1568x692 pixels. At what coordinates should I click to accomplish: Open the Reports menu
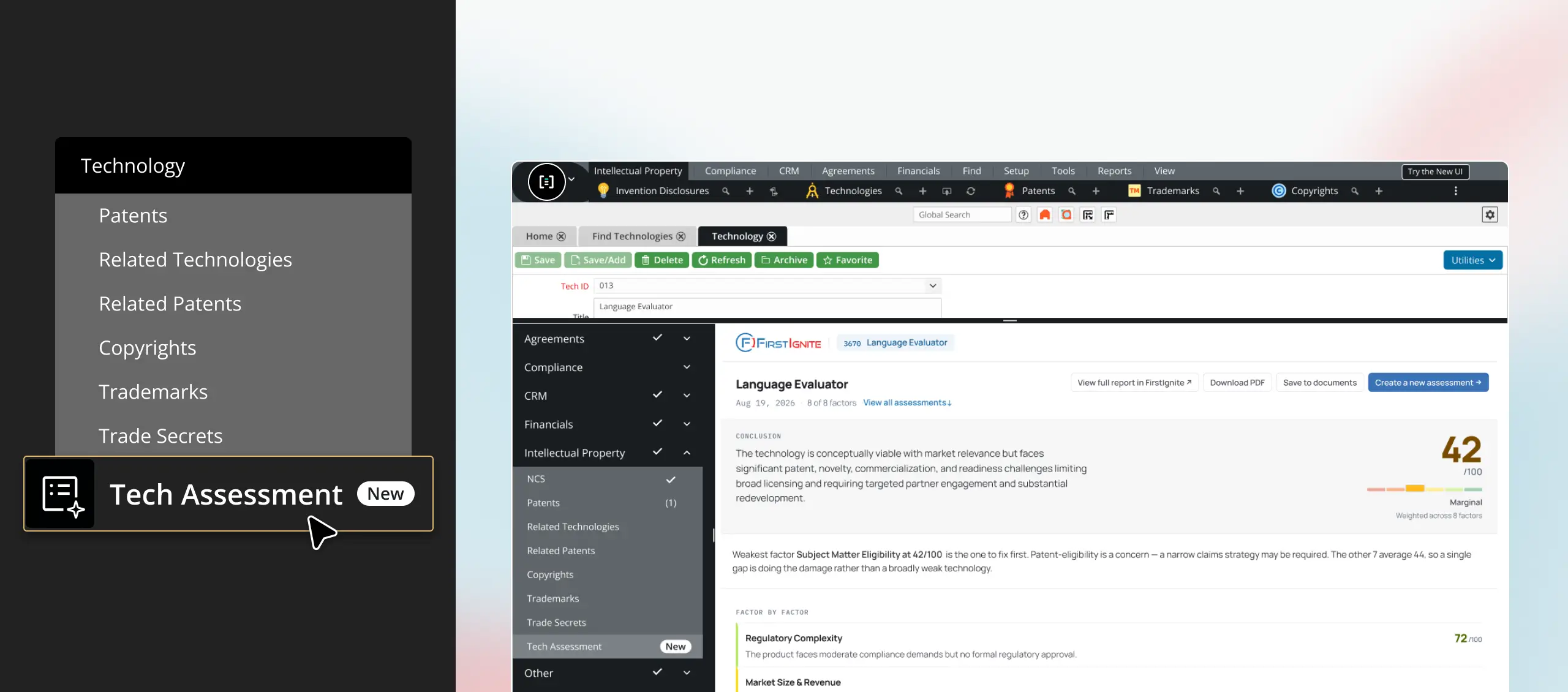(1114, 171)
